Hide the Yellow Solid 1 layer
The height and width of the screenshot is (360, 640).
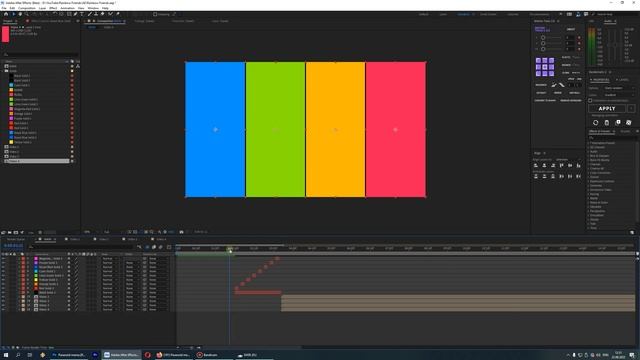click(x=3, y=280)
